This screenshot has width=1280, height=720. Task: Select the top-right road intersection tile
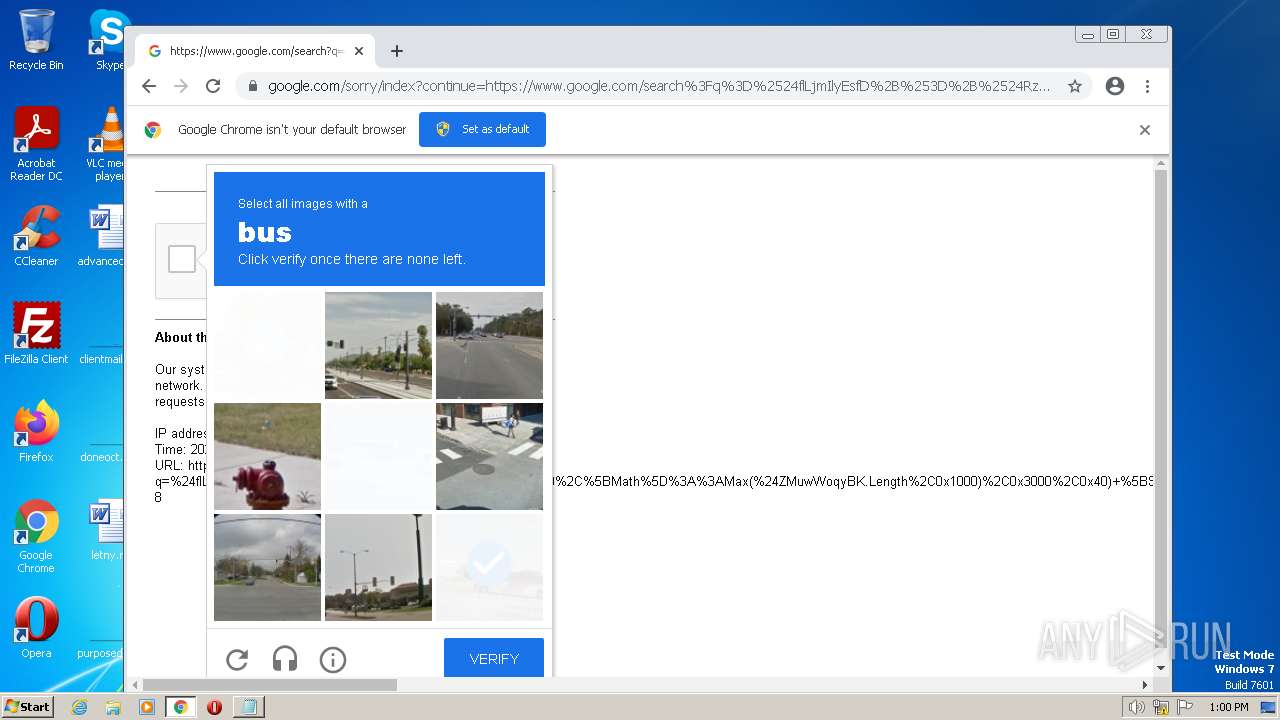point(489,345)
